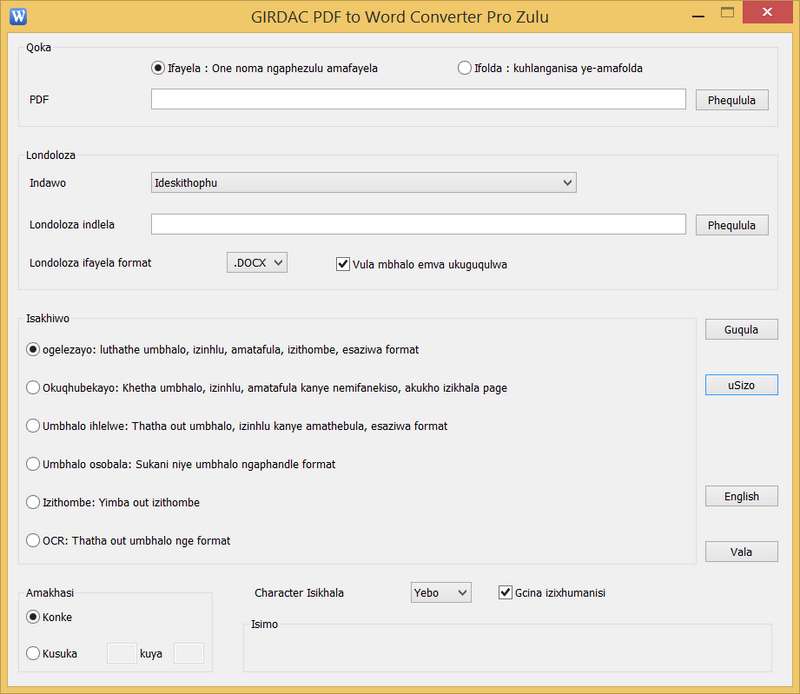The height and width of the screenshot is (694, 800).
Task: Expand the .DOCX file format dropdown
Action: pyautogui.click(x=257, y=263)
